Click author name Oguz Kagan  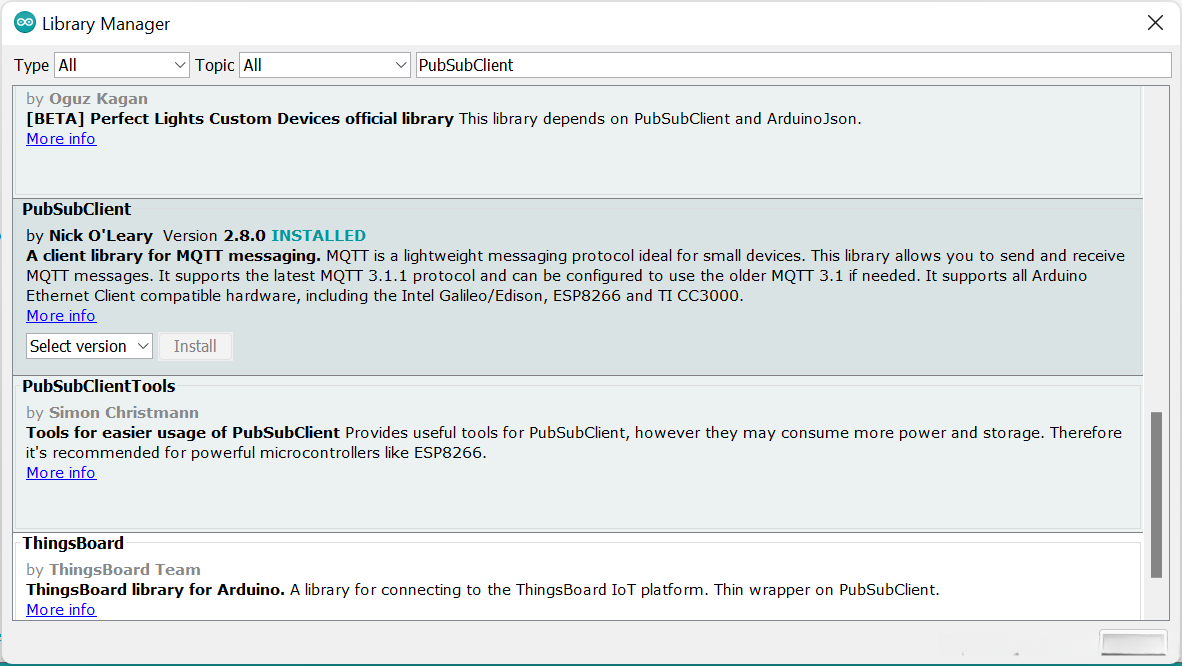(98, 99)
